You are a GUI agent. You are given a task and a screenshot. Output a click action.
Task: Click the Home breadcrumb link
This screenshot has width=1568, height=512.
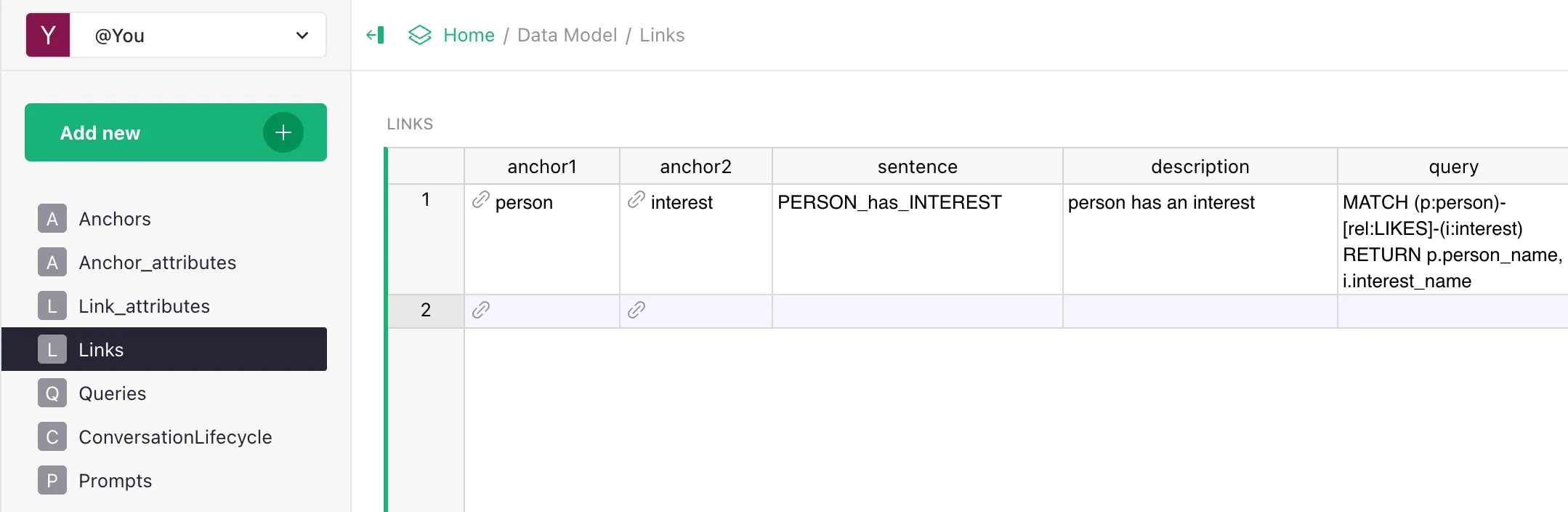point(469,35)
